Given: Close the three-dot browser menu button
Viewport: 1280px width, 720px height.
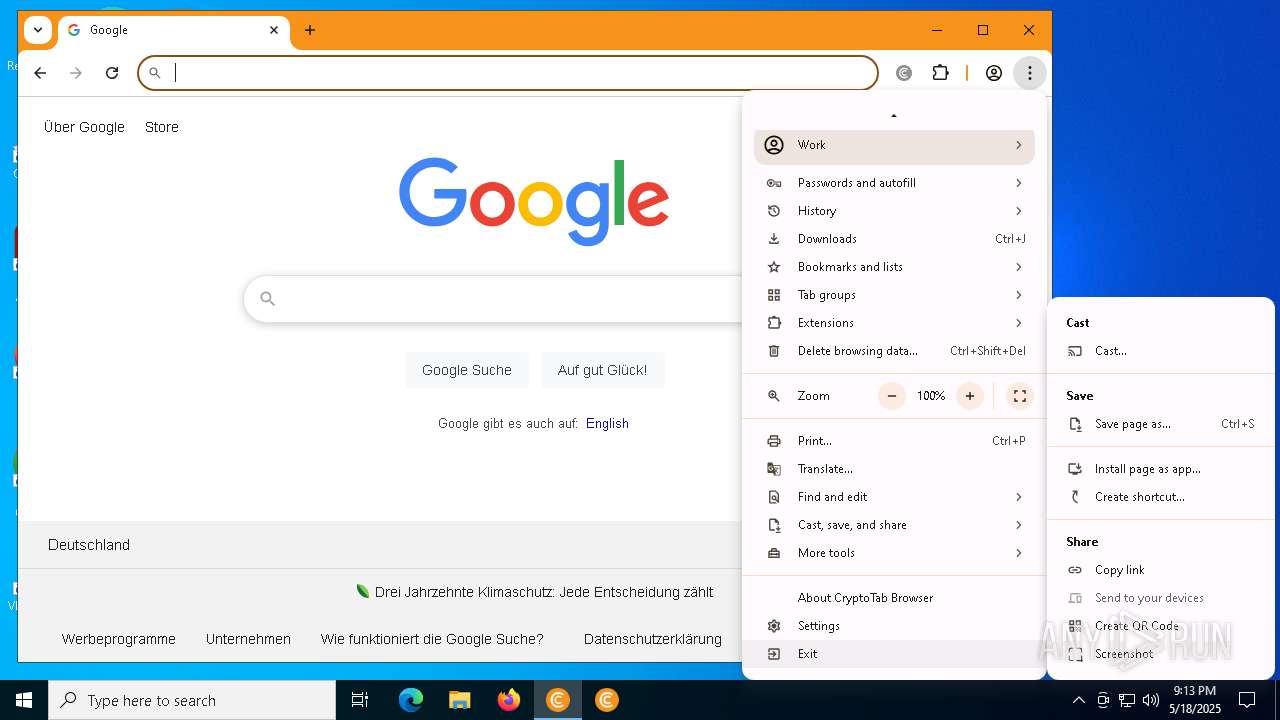Looking at the screenshot, I should tap(1029, 73).
